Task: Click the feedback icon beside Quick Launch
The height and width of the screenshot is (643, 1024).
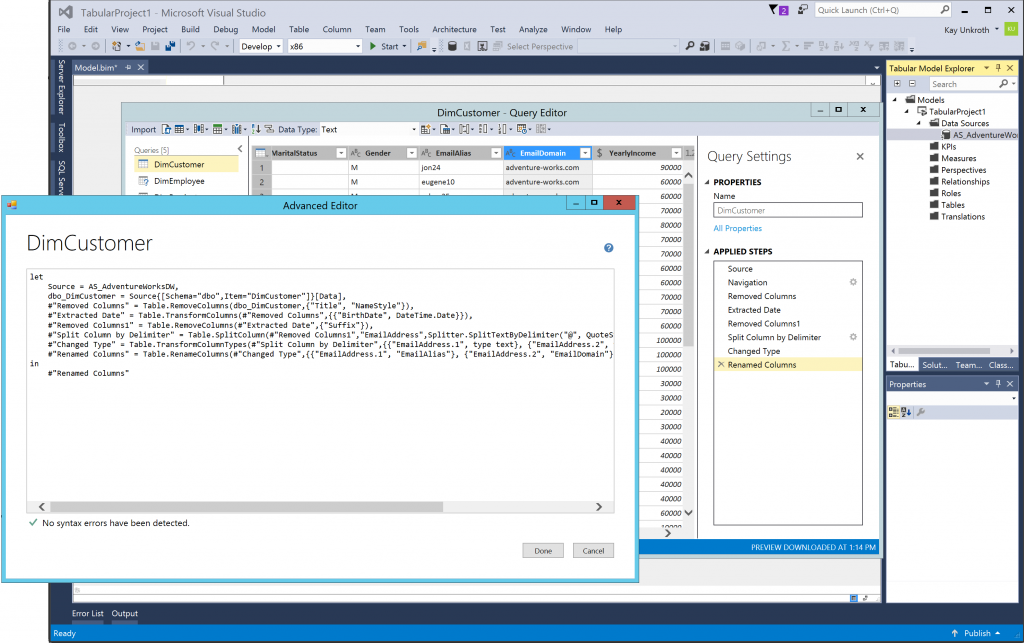Action: coord(803,10)
